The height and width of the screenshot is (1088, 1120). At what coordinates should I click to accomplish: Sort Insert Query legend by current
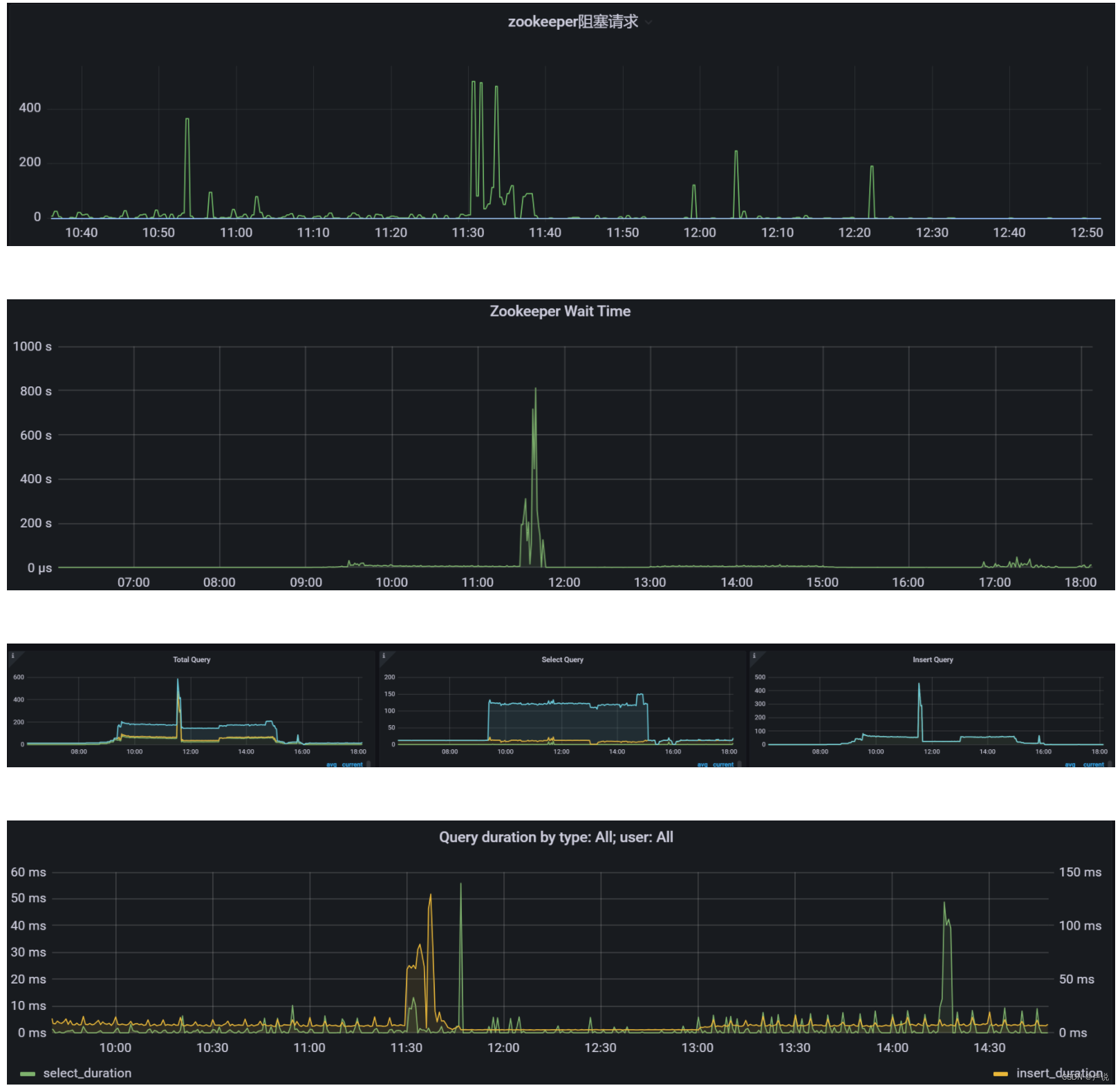point(1094,765)
